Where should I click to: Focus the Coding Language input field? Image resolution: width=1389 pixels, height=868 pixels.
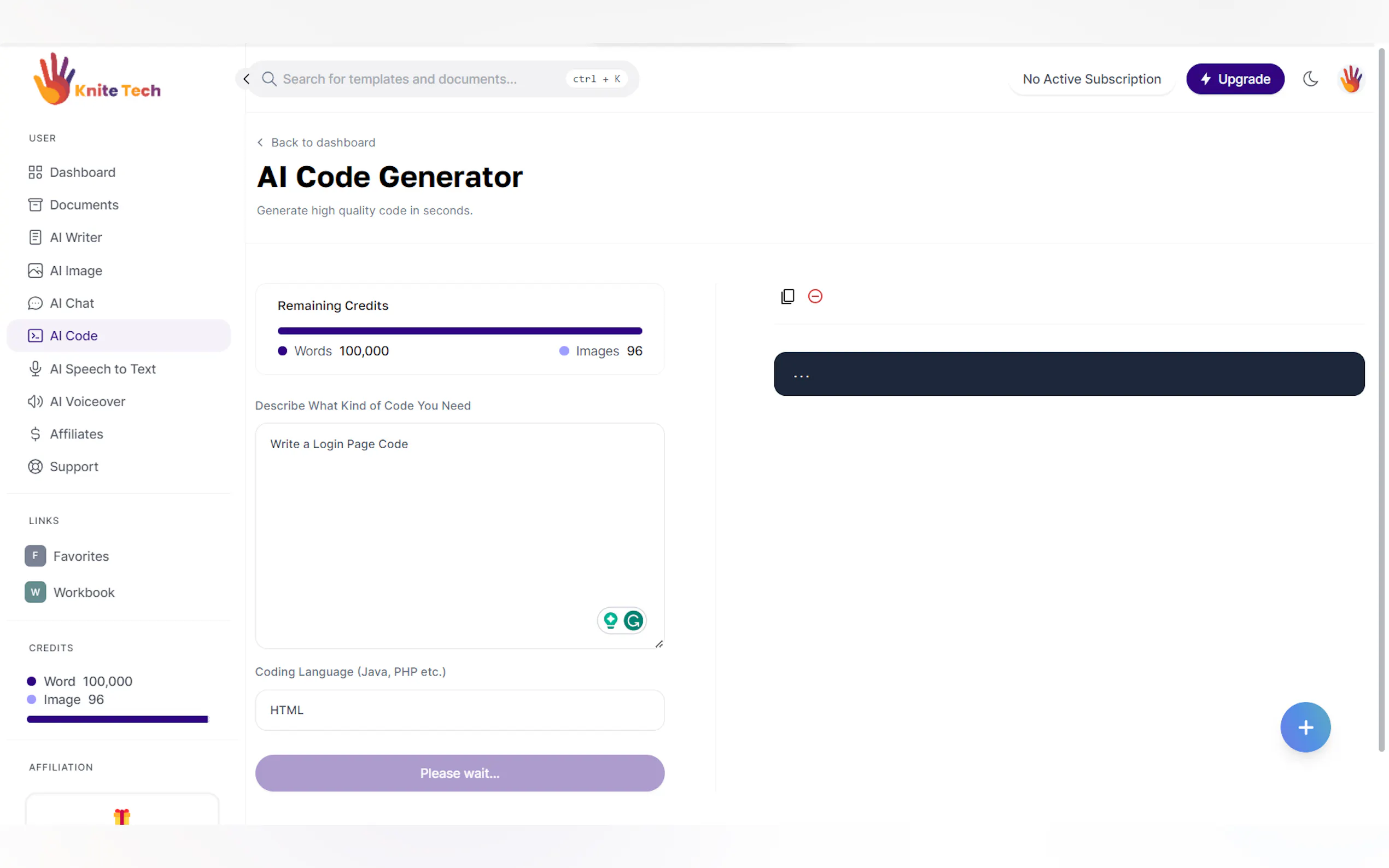(459, 709)
